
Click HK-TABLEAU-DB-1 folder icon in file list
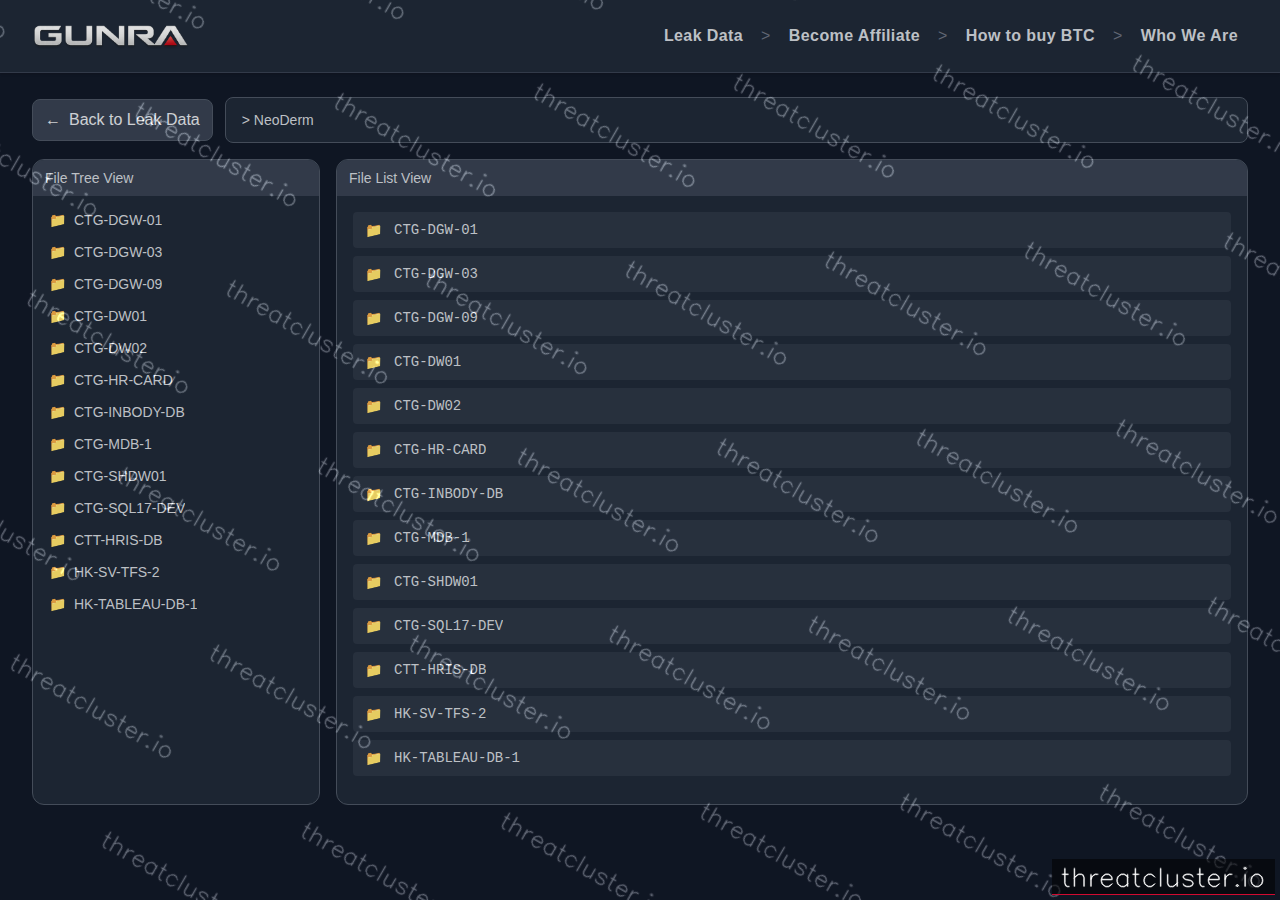click(x=373, y=758)
